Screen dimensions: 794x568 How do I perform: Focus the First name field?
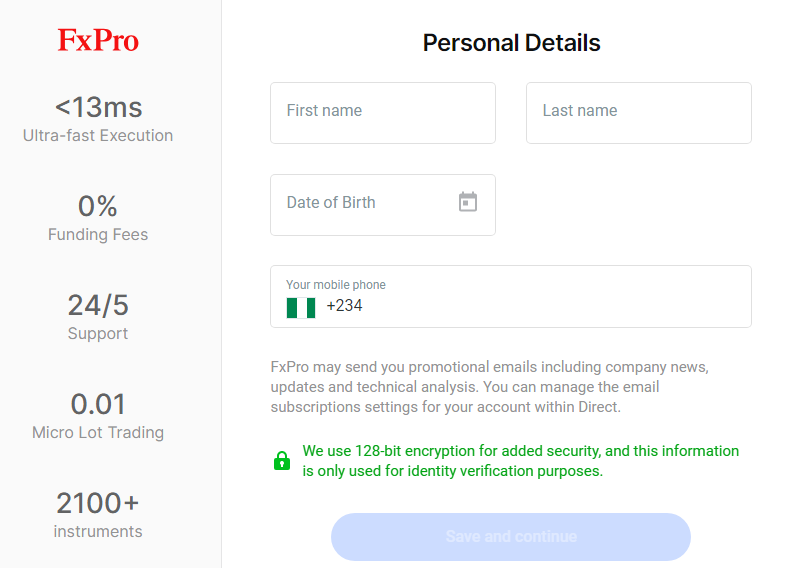382,112
